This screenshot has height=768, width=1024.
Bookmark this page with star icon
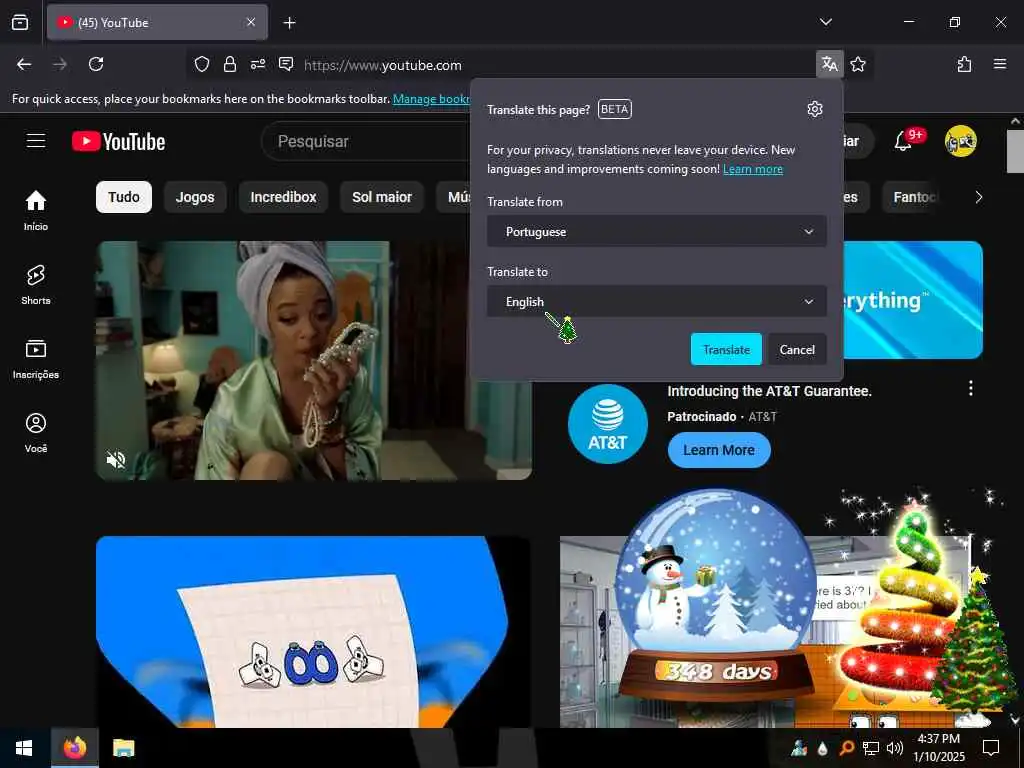point(858,64)
